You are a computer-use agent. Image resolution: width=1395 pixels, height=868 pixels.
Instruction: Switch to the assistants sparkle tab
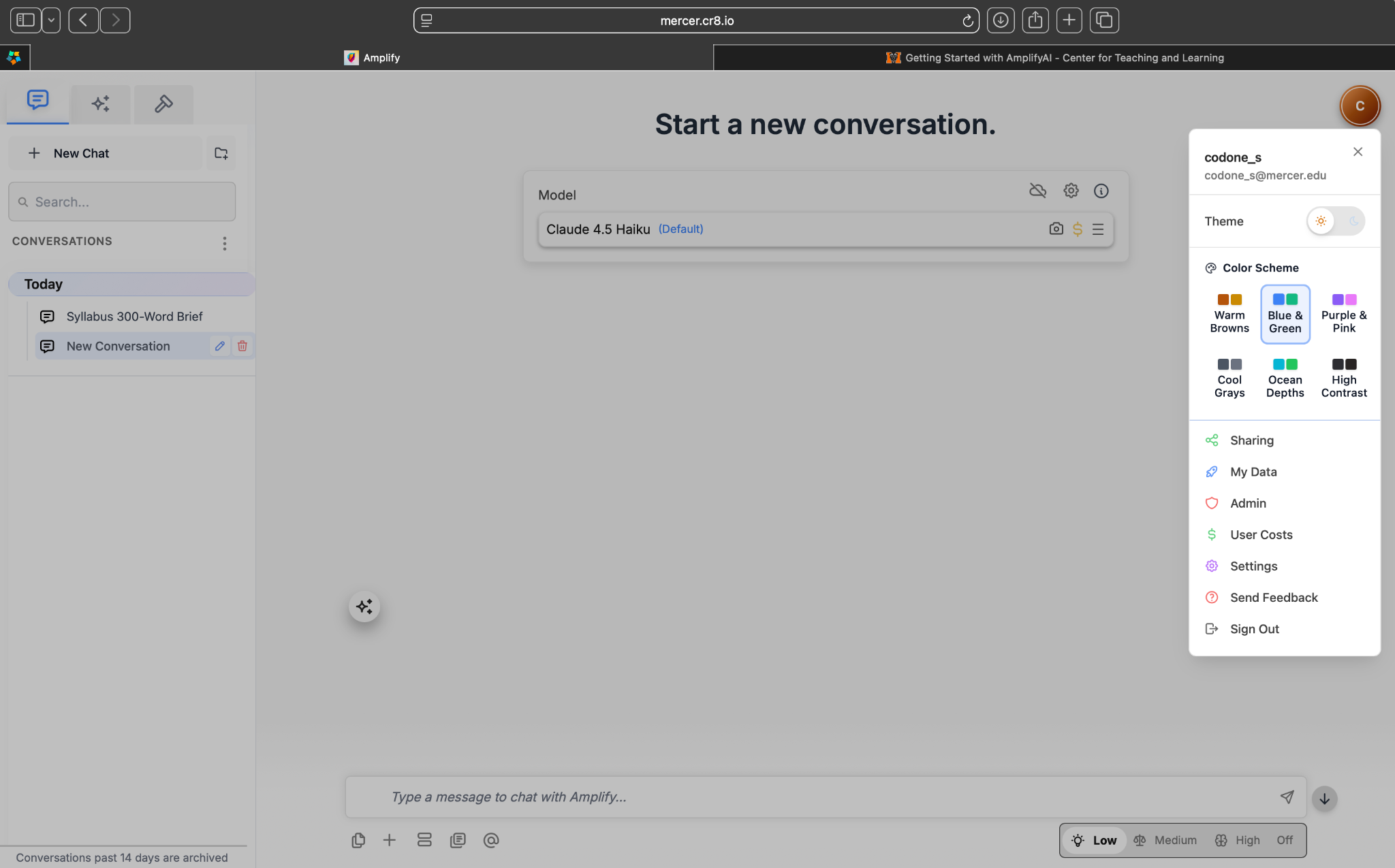101,103
